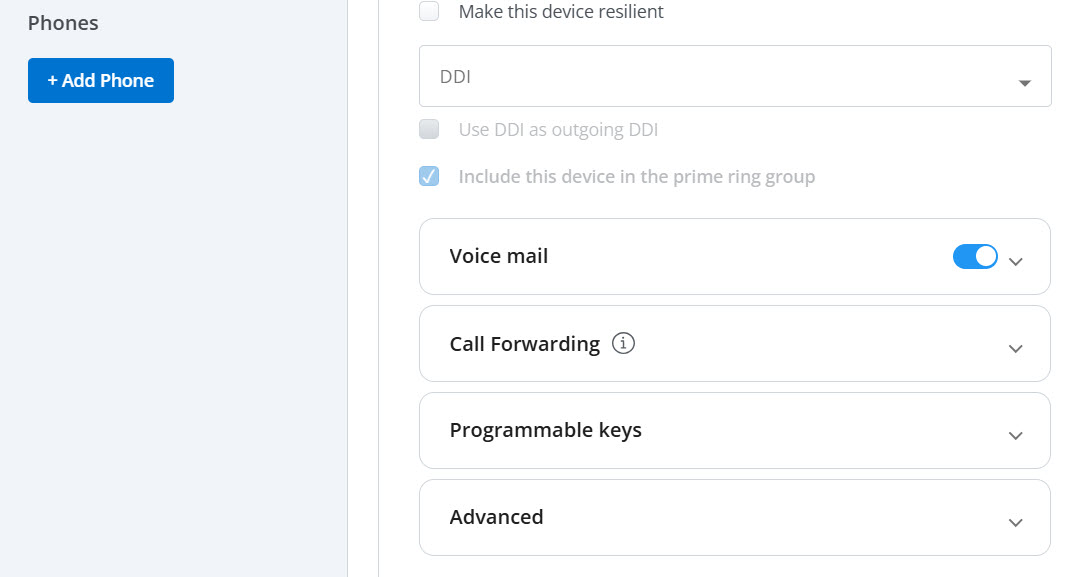The width and height of the screenshot is (1068, 577).
Task: Click the Make this device resilient label
Action: (561, 12)
